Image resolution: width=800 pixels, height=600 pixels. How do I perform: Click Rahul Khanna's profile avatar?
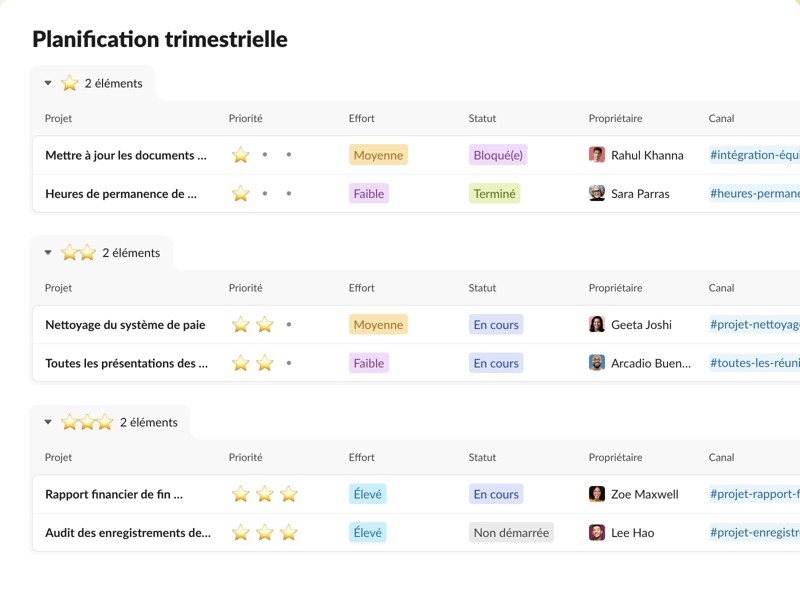(x=597, y=155)
